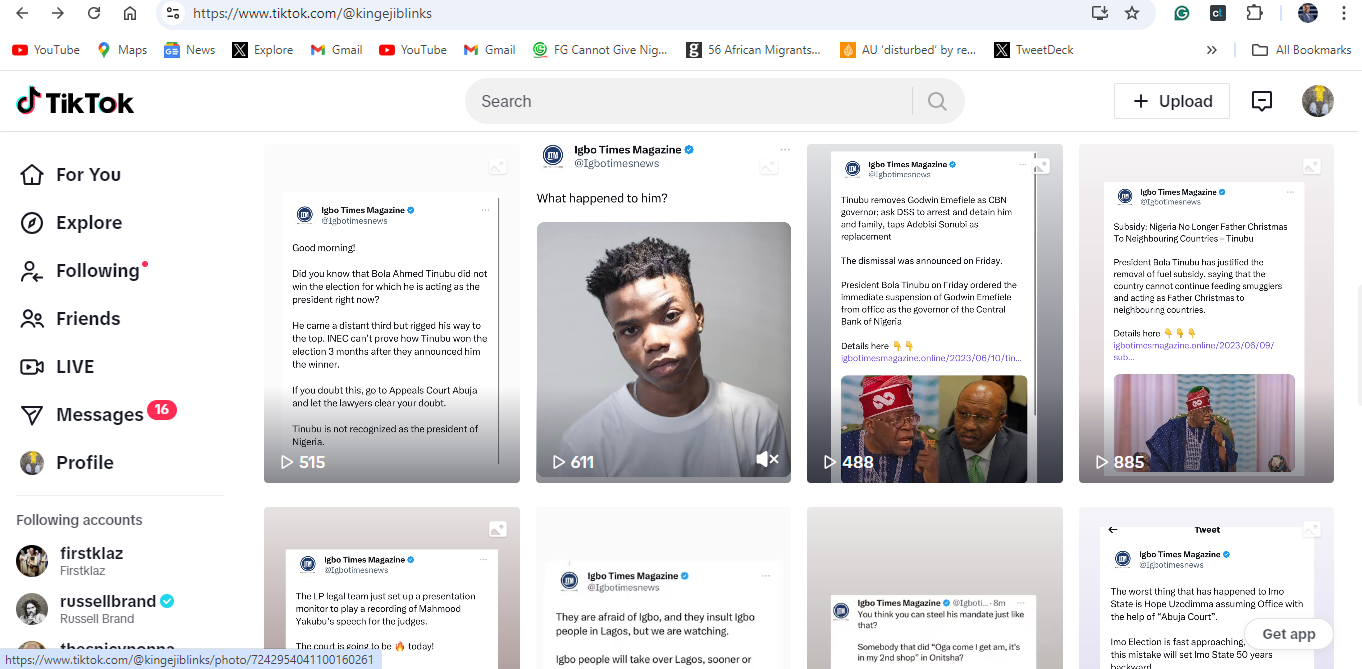Open TweetDeck bookmark
The width and height of the screenshot is (1362, 669).
pos(1035,50)
